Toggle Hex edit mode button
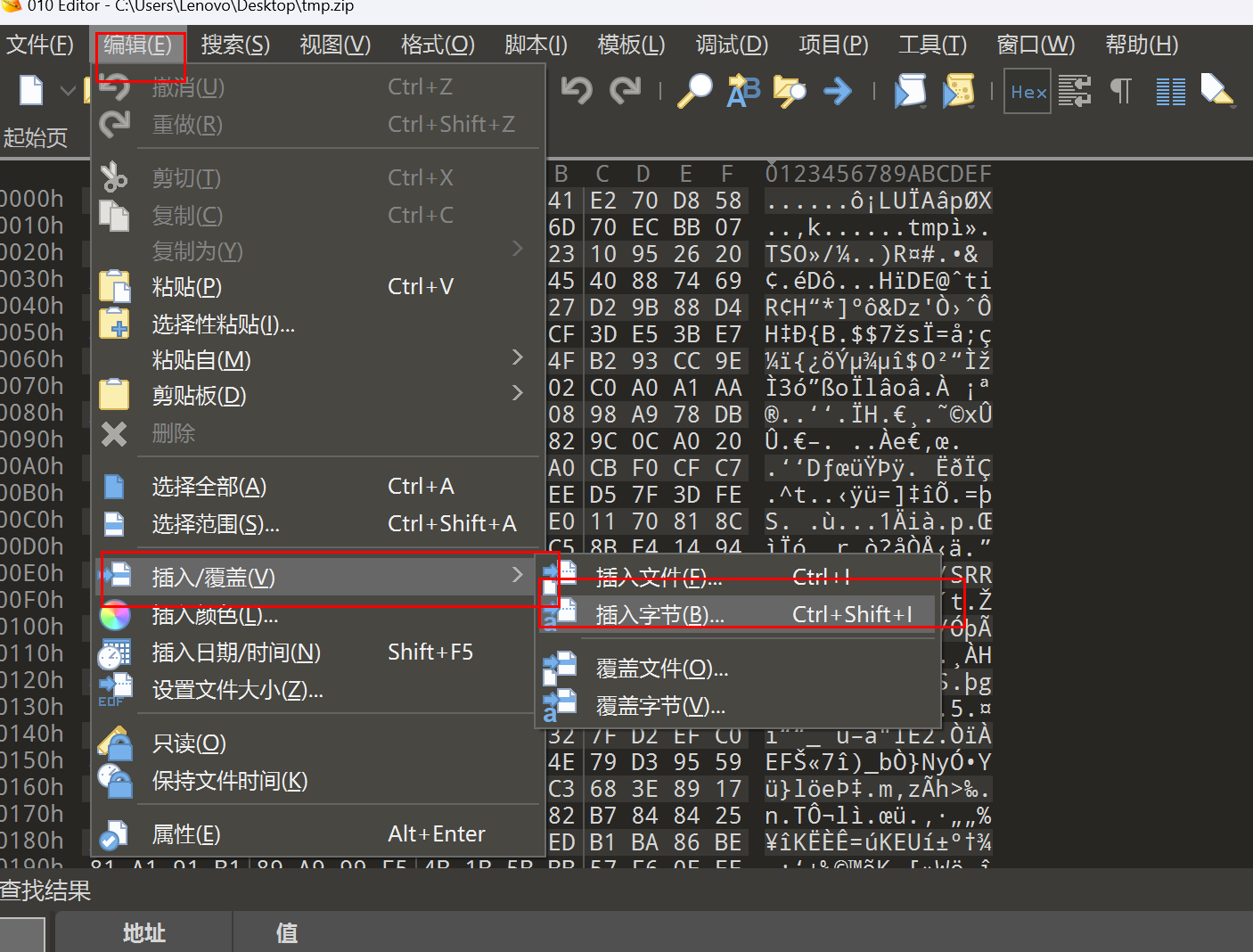Viewport: 1253px width, 952px height. [x=1028, y=91]
